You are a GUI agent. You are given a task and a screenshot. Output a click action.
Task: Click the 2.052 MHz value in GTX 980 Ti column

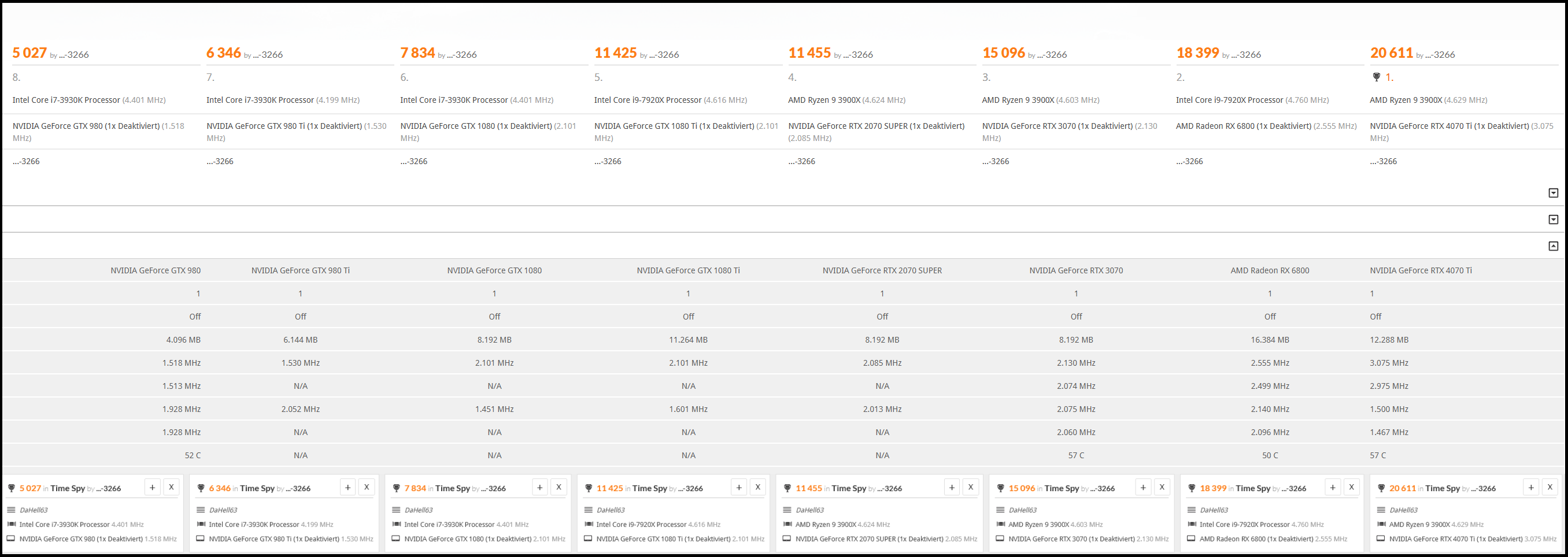coord(300,409)
